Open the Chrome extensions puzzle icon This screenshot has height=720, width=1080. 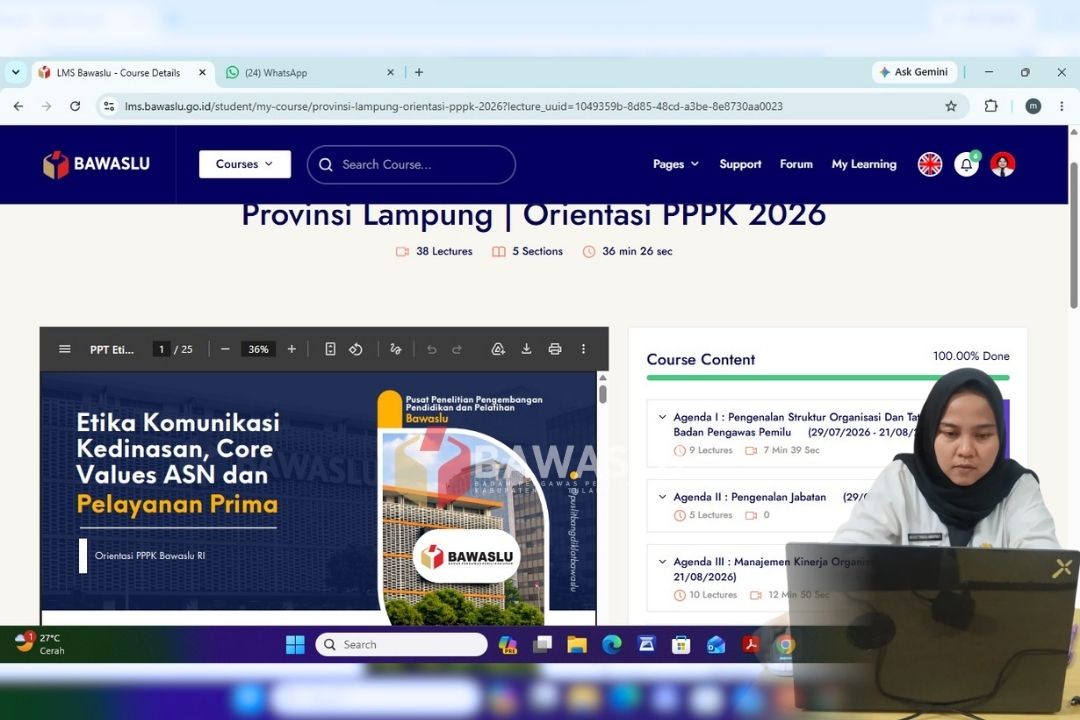[991, 106]
